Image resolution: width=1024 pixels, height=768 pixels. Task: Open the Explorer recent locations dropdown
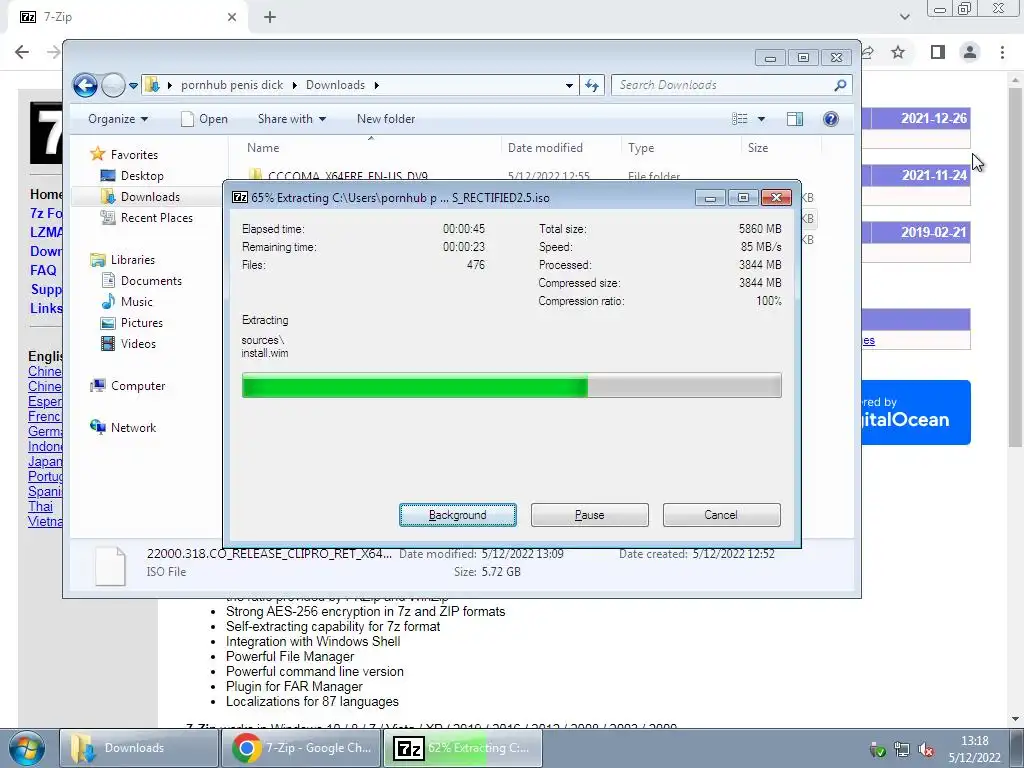[x=133, y=86]
